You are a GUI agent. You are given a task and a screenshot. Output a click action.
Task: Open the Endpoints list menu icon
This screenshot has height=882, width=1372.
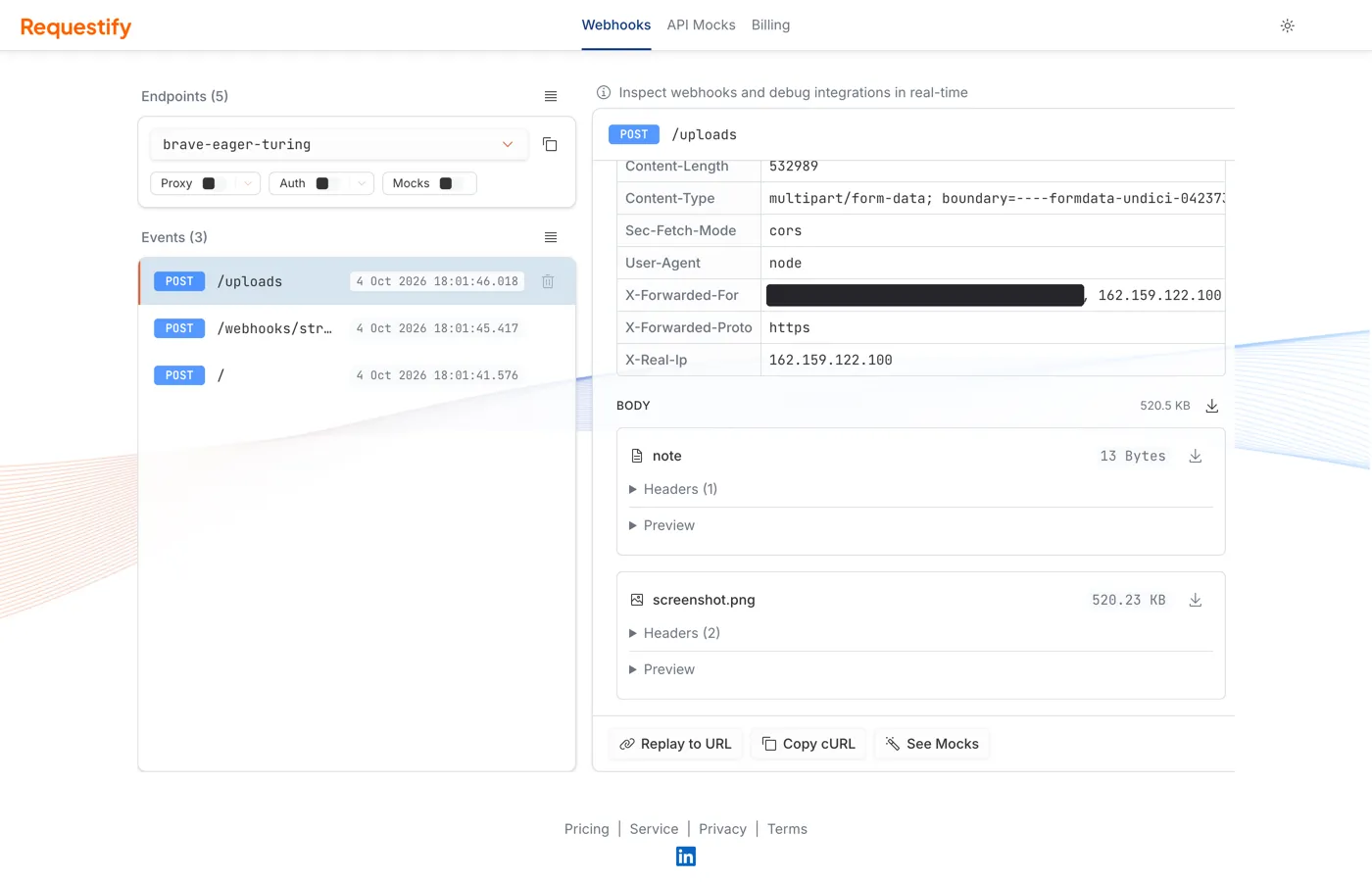click(551, 96)
